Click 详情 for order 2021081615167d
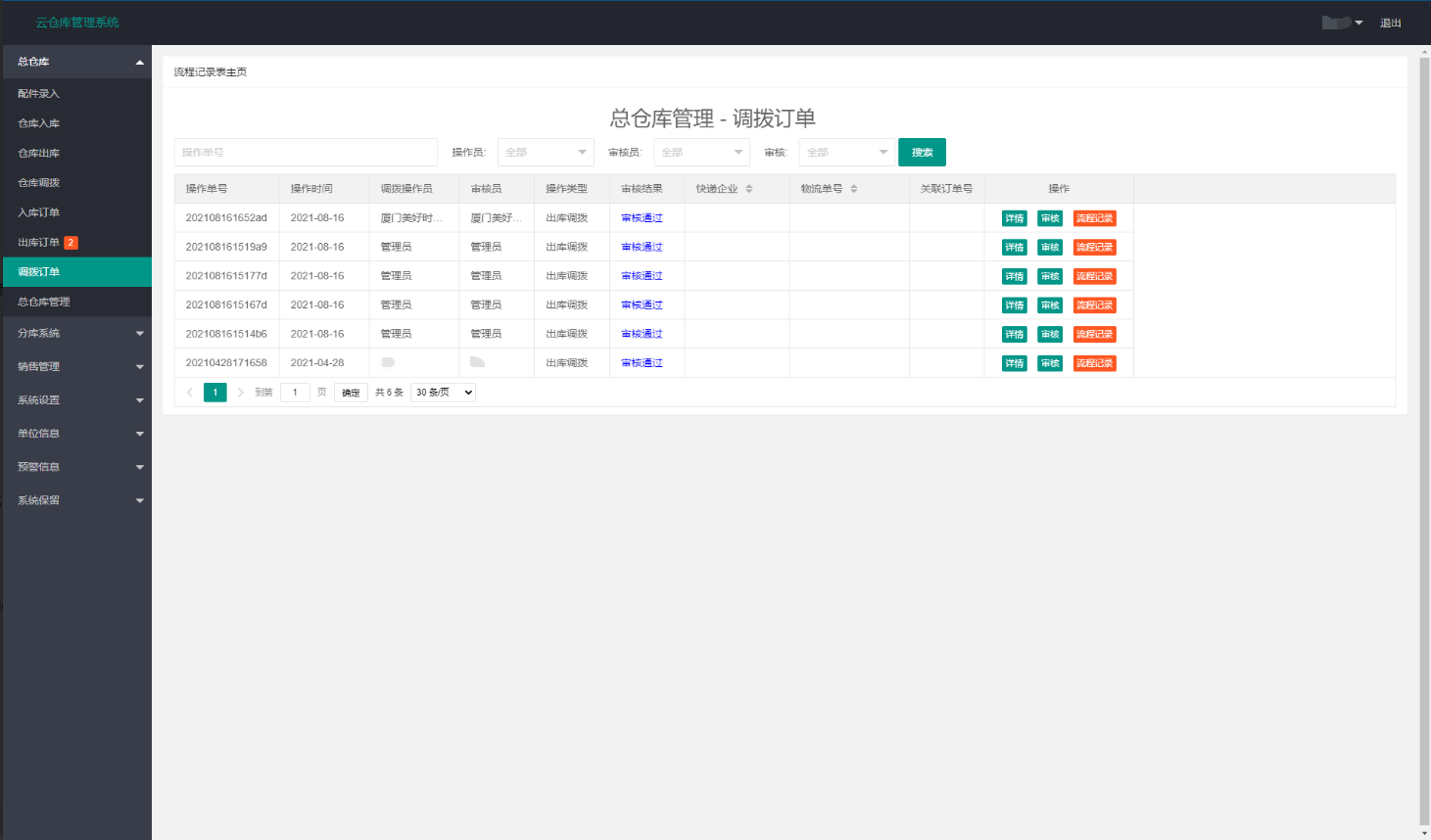This screenshot has height=840, width=1431. (1015, 305)
